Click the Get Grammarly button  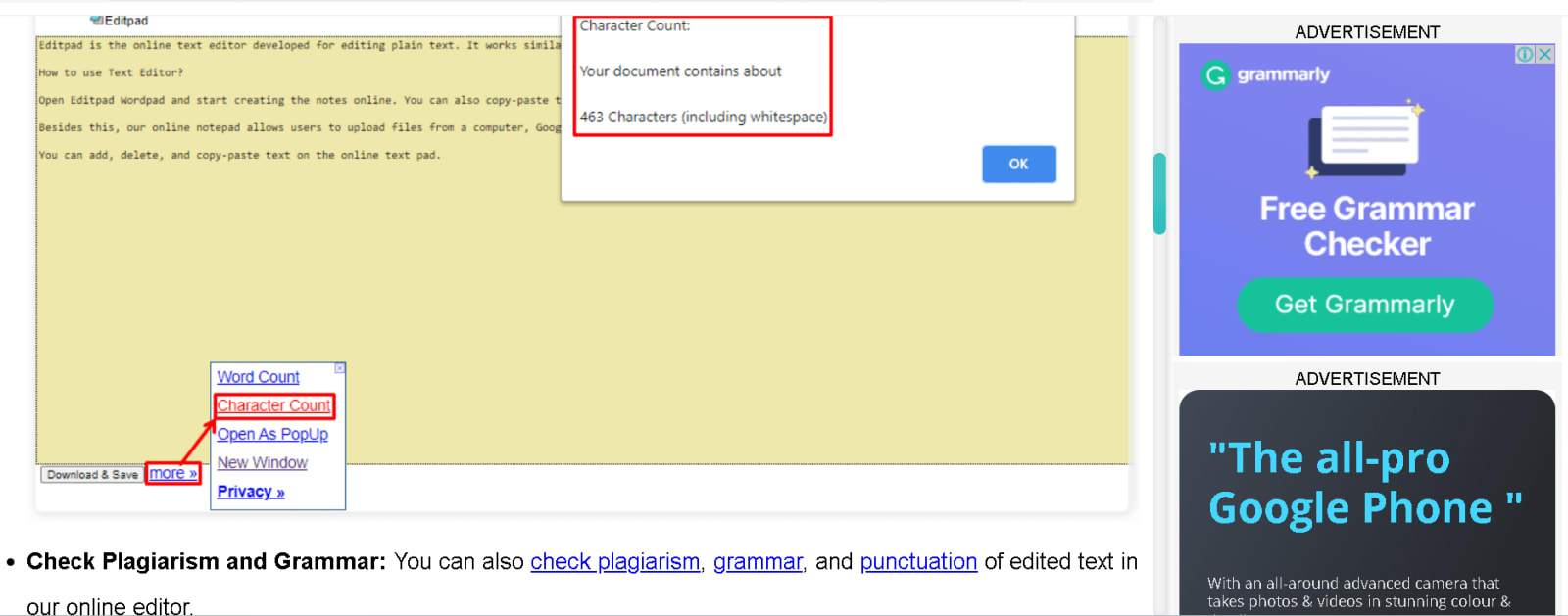click(1365, 305)
